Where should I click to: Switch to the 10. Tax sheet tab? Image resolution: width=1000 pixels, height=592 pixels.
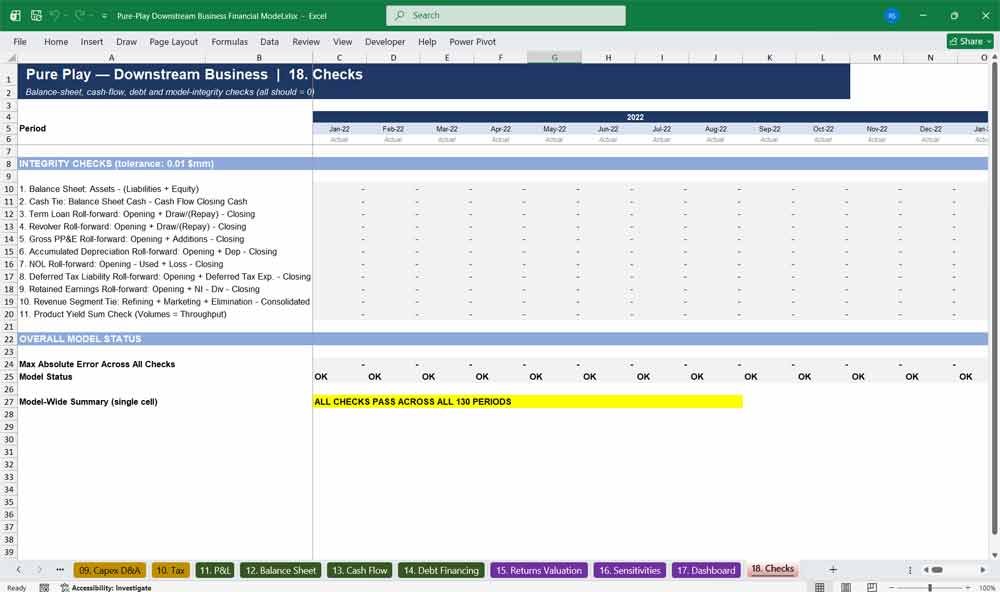(x=170, y=570)
